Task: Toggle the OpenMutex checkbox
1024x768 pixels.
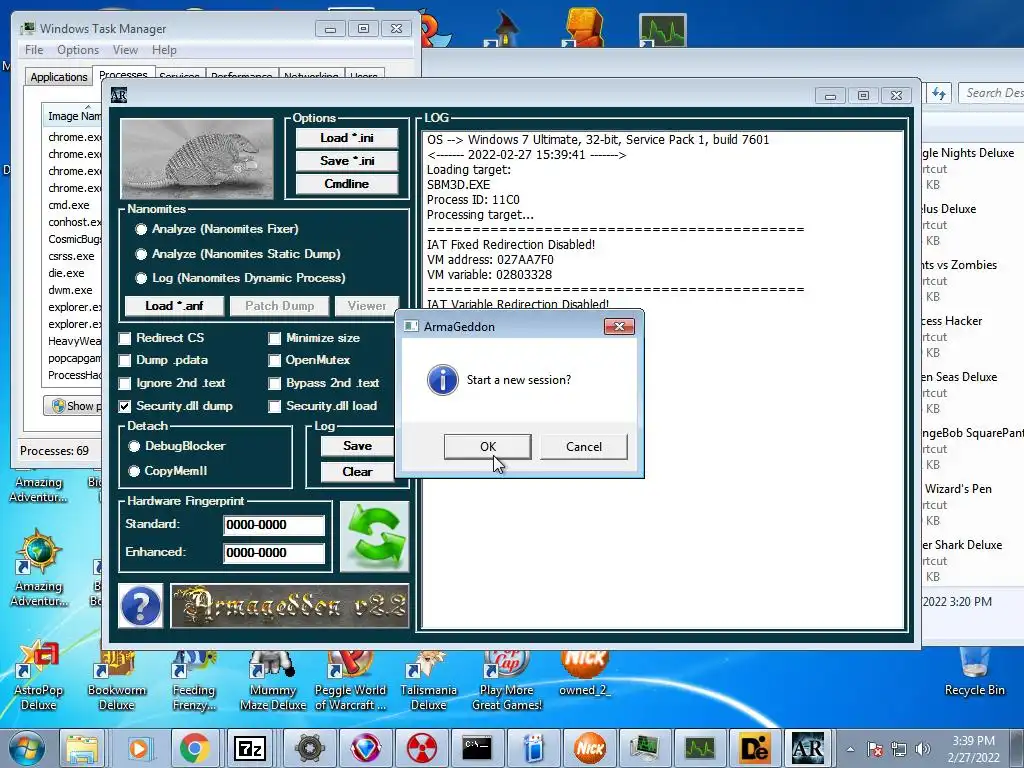Action: point(274,360)
